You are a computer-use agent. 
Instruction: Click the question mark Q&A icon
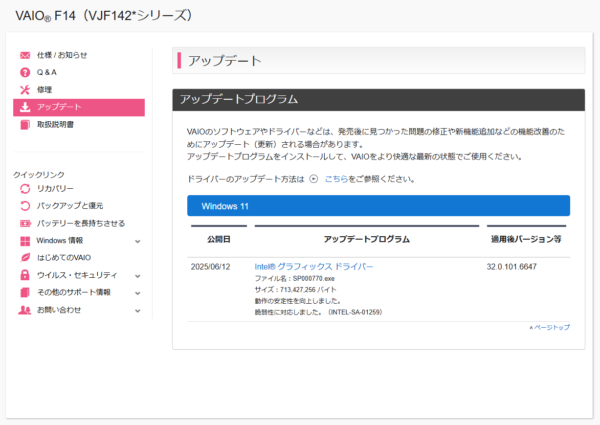pyautogui.click(x=25, y=72)
